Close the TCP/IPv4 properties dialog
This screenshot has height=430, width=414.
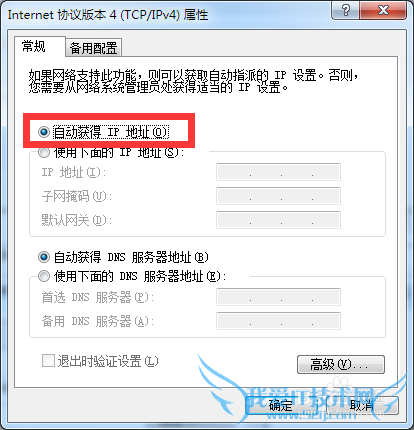click(383, 10)
